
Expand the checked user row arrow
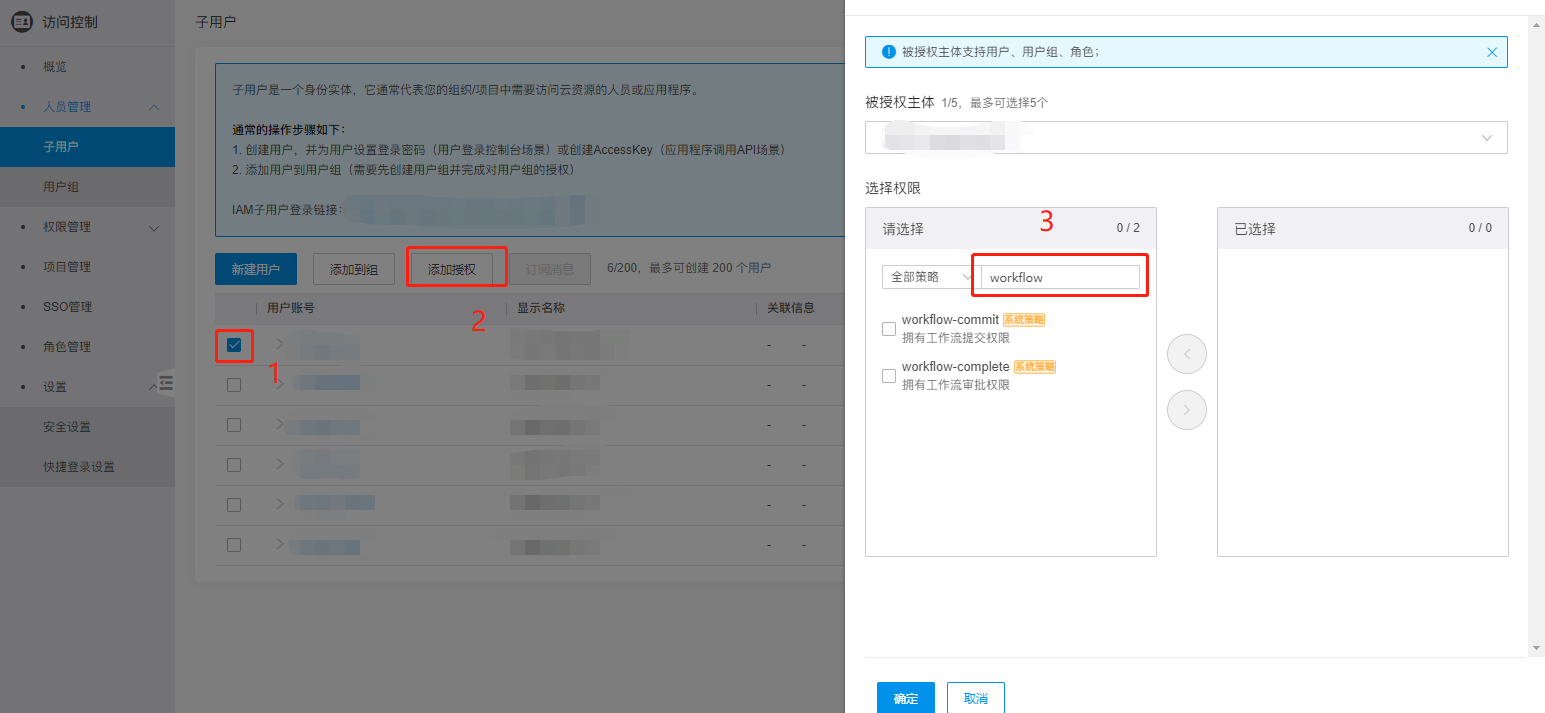280,345
